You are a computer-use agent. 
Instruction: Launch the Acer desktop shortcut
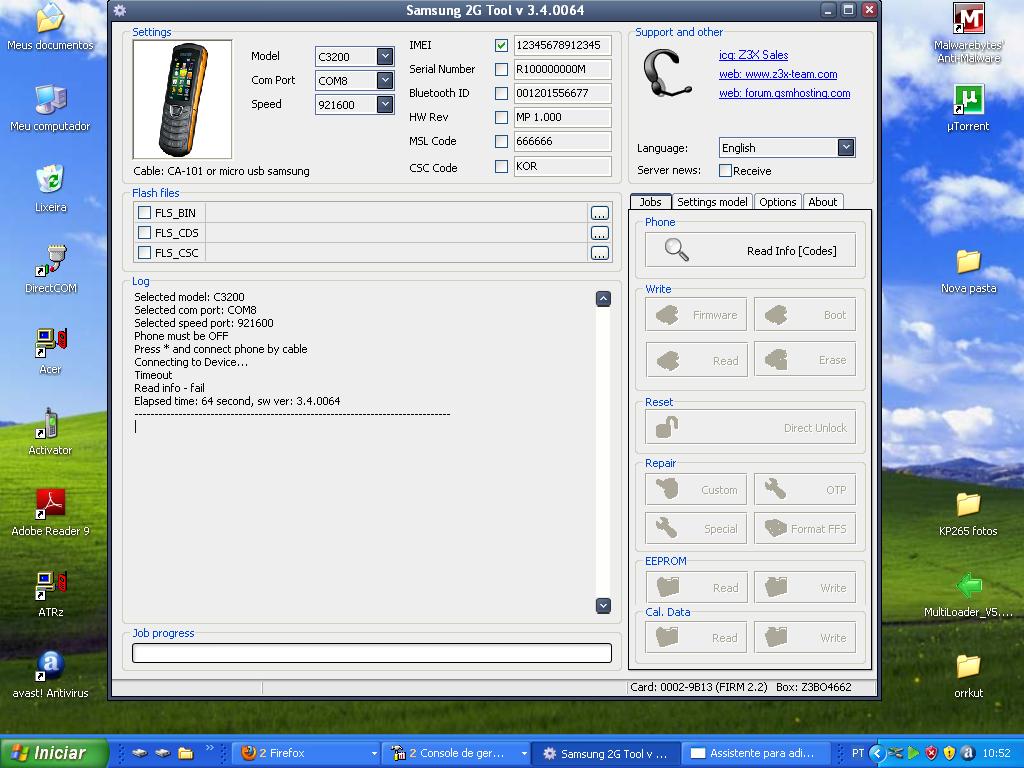[50, 351]
